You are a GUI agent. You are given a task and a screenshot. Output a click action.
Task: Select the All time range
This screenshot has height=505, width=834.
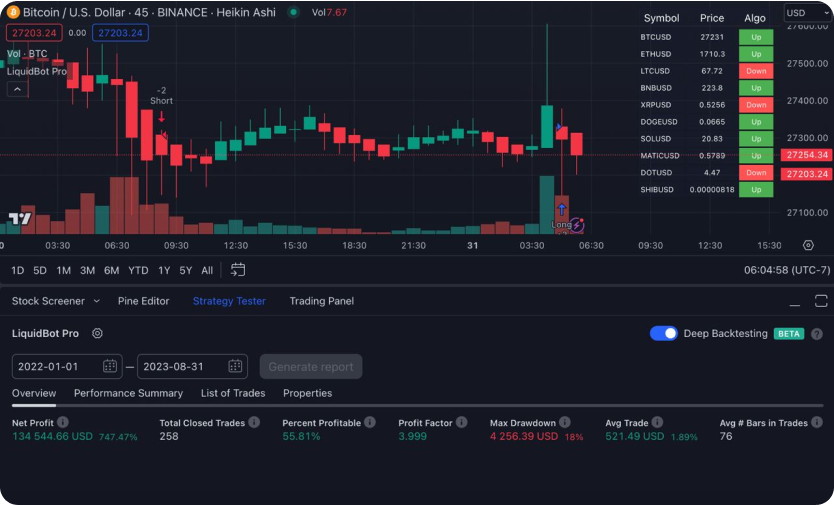click(x=207, y=270)
